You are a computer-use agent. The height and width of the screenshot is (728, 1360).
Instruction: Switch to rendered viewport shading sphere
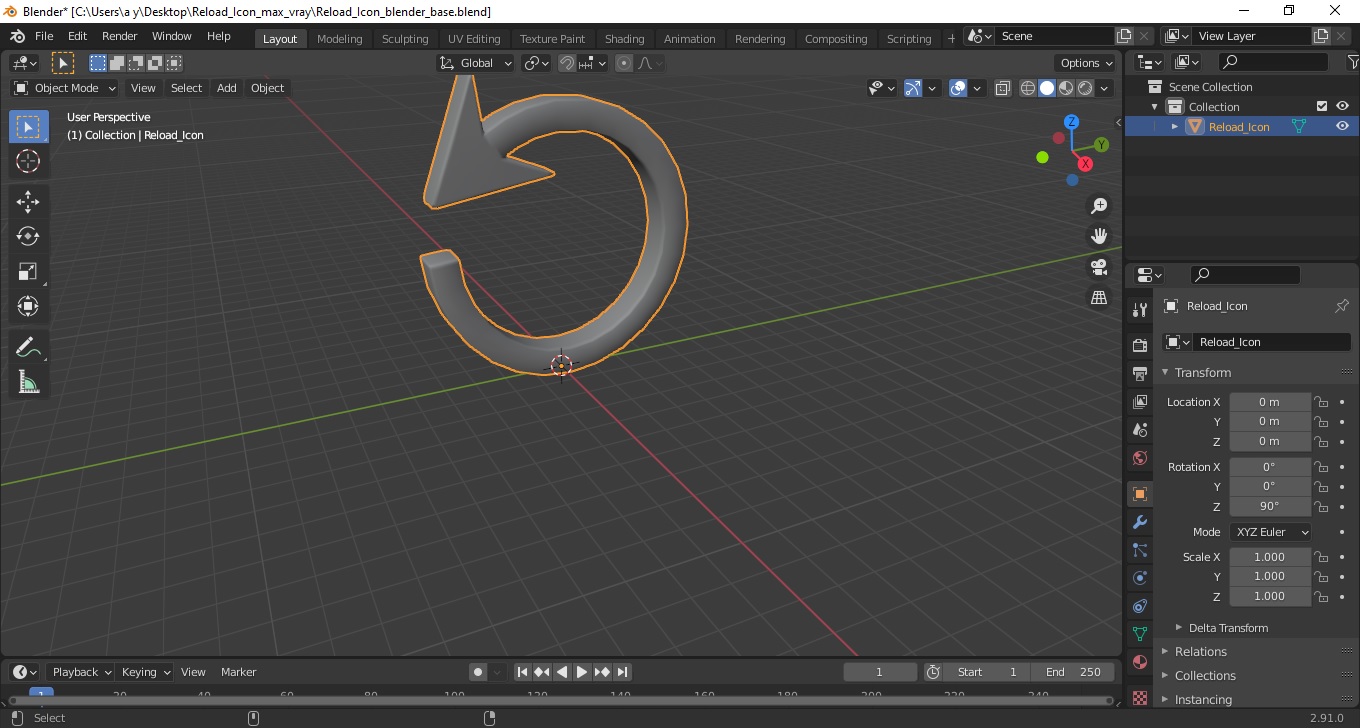click(1085, 88)
